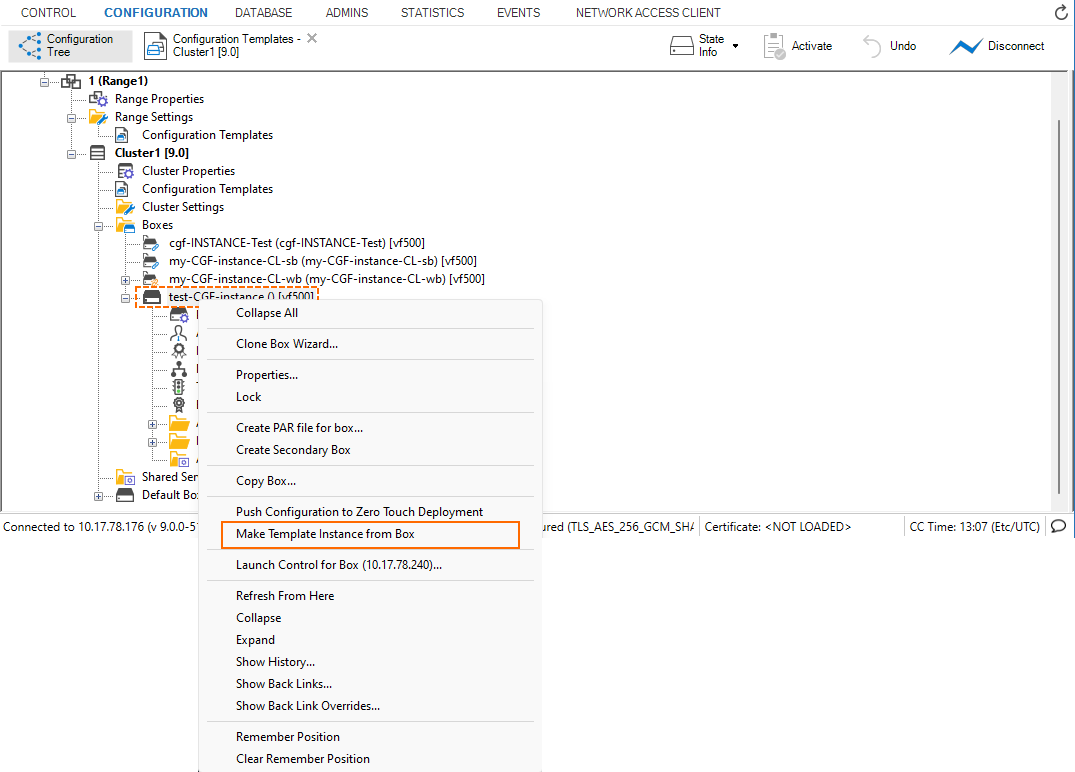Viewport: 1075px width, 772px height.
Task: Choose Remember Position entry
Action: [x=370, y=737]
